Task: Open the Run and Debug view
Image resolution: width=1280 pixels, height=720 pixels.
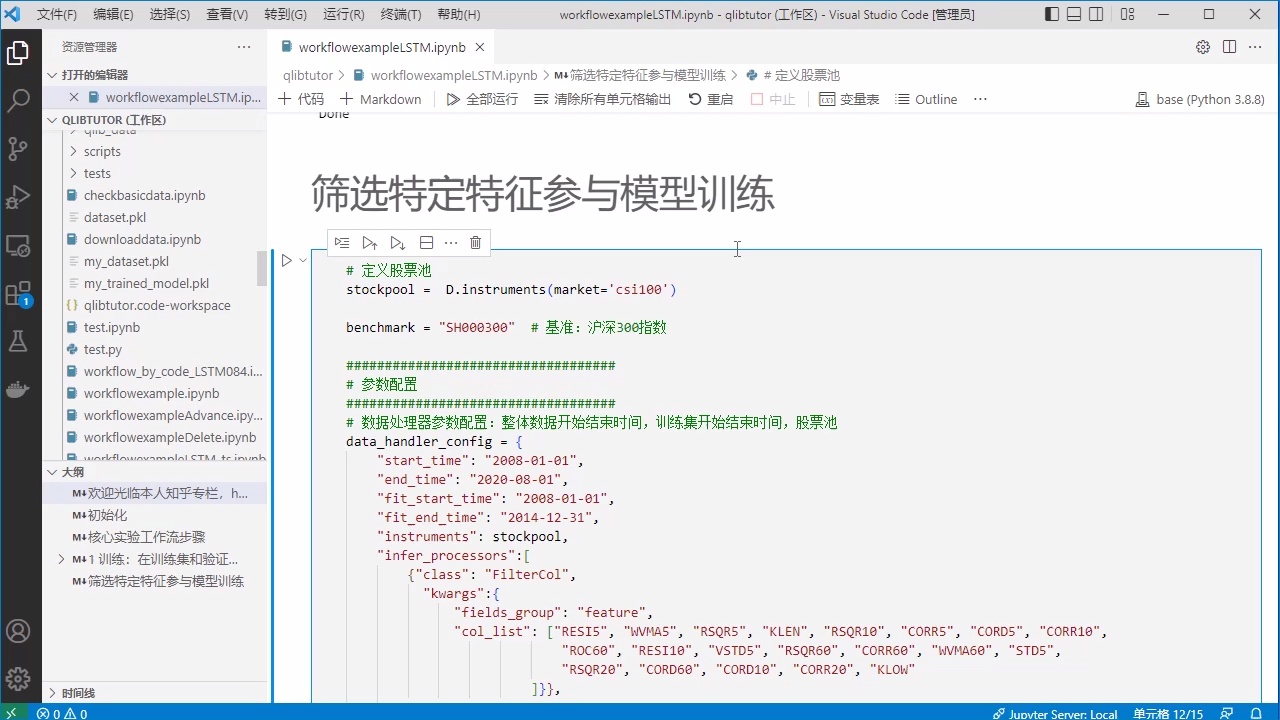Action: point(20,197)
